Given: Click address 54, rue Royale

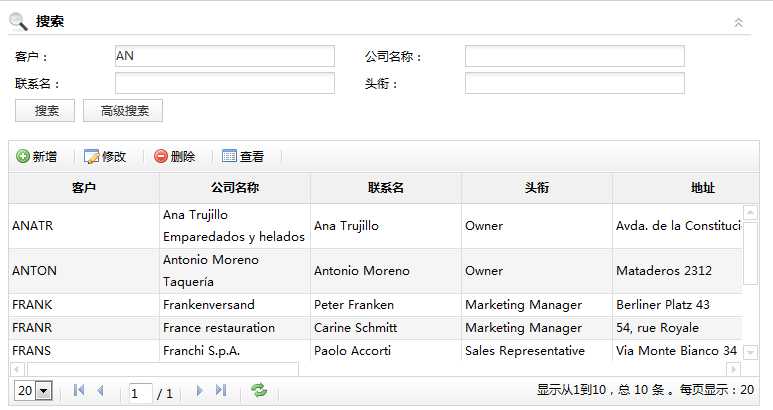Looking at the screenshot, I should tap(657, 328).
